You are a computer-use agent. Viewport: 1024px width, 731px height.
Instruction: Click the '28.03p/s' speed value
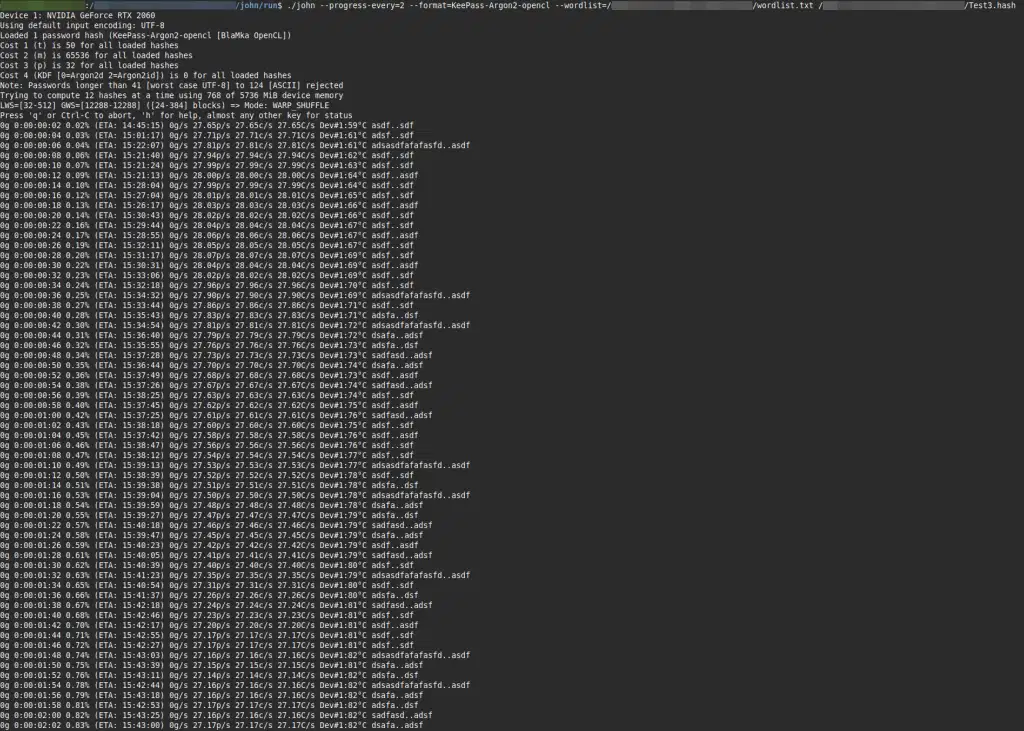211,205
